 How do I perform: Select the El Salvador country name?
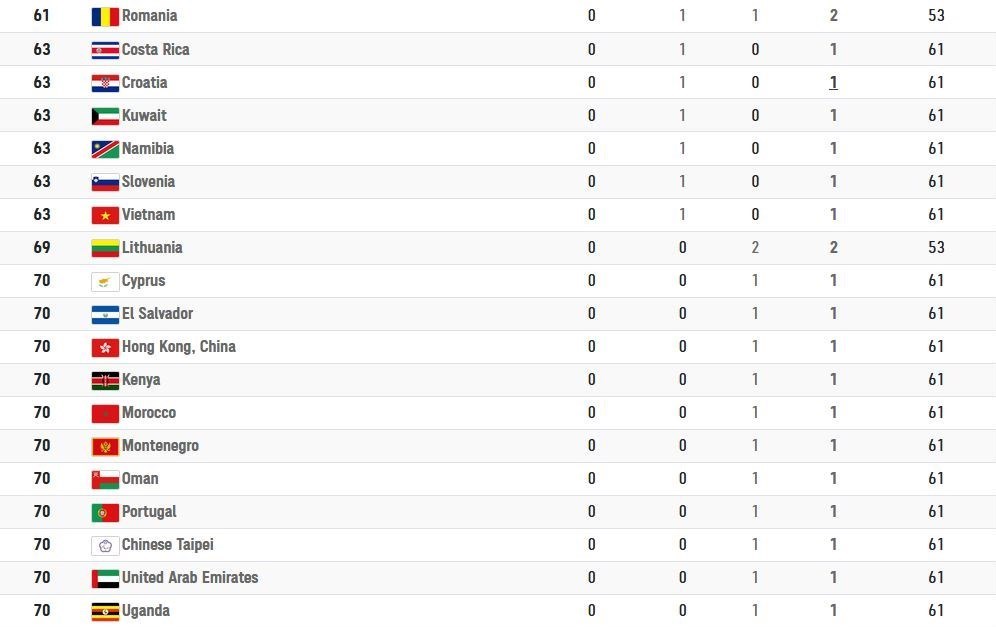click(x=157, y=313)
